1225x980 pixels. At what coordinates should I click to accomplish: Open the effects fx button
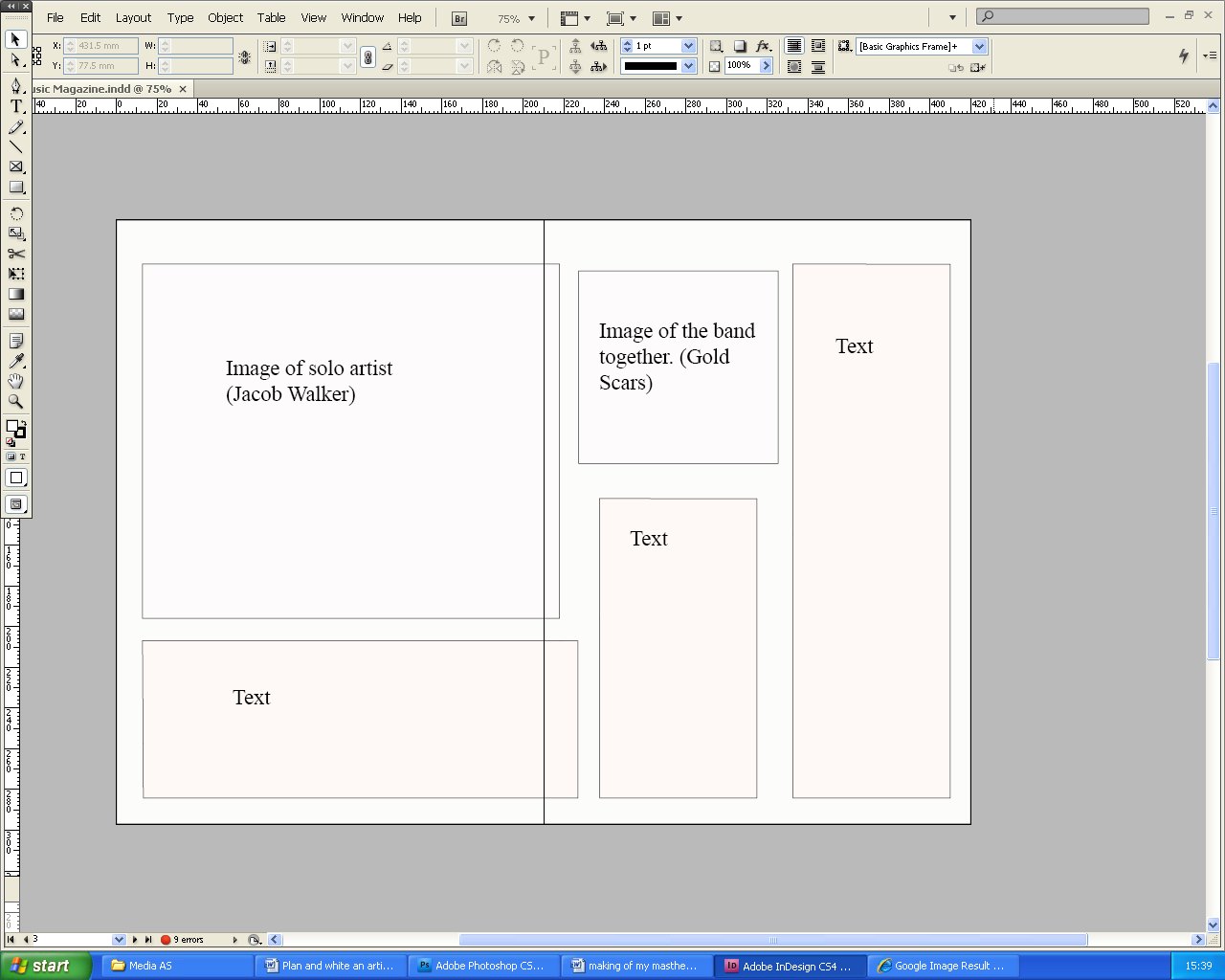763,46
